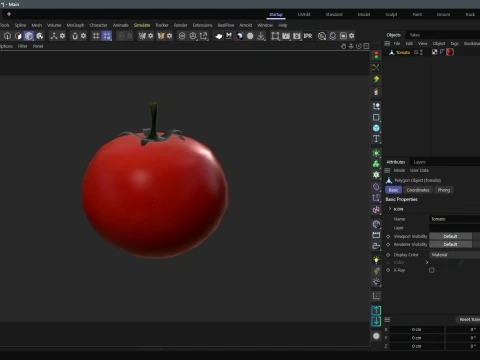480x360 pixels.
Task: Click the green generator icon in side palette
Action: coord(376,153)
